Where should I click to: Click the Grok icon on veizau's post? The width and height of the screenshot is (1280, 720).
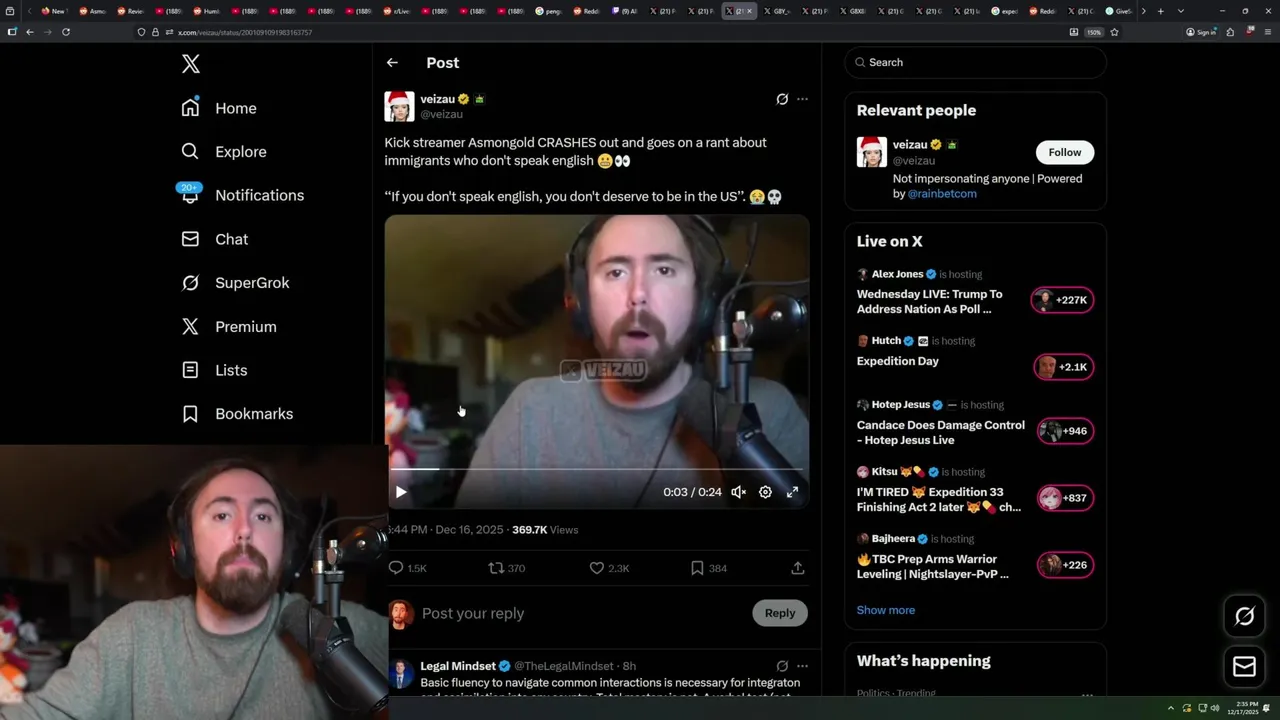click(782, 99)
